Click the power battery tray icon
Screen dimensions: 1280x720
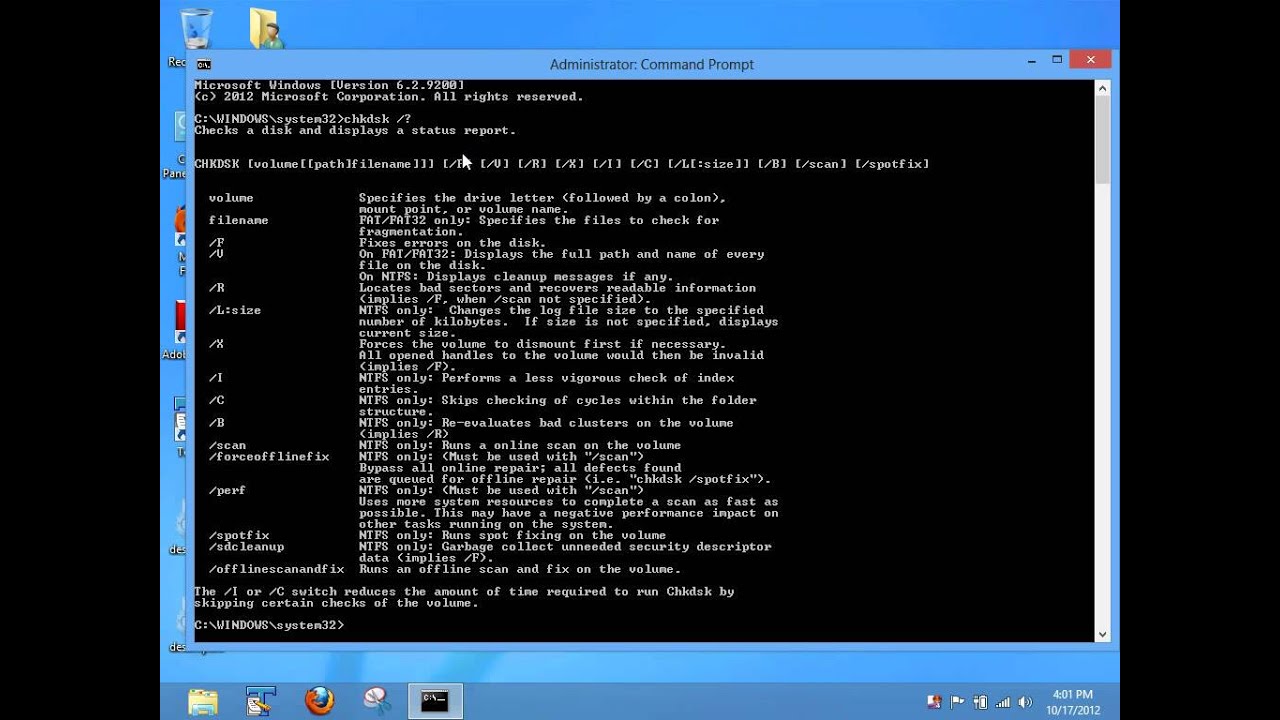coord(980,702)
